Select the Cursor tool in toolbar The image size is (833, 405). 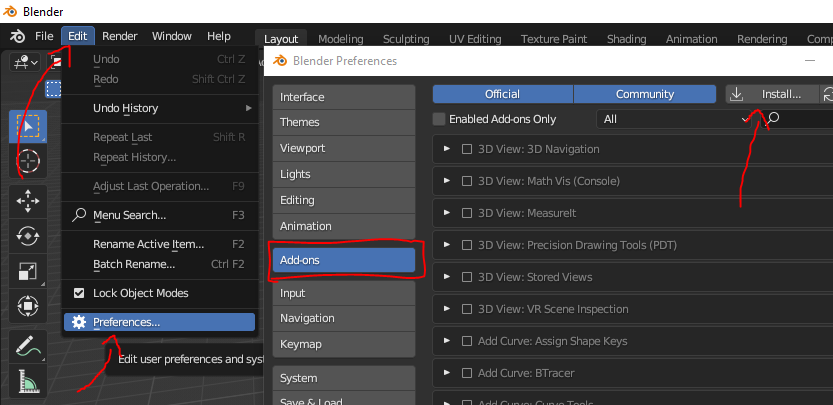click(x=28, y=161)
